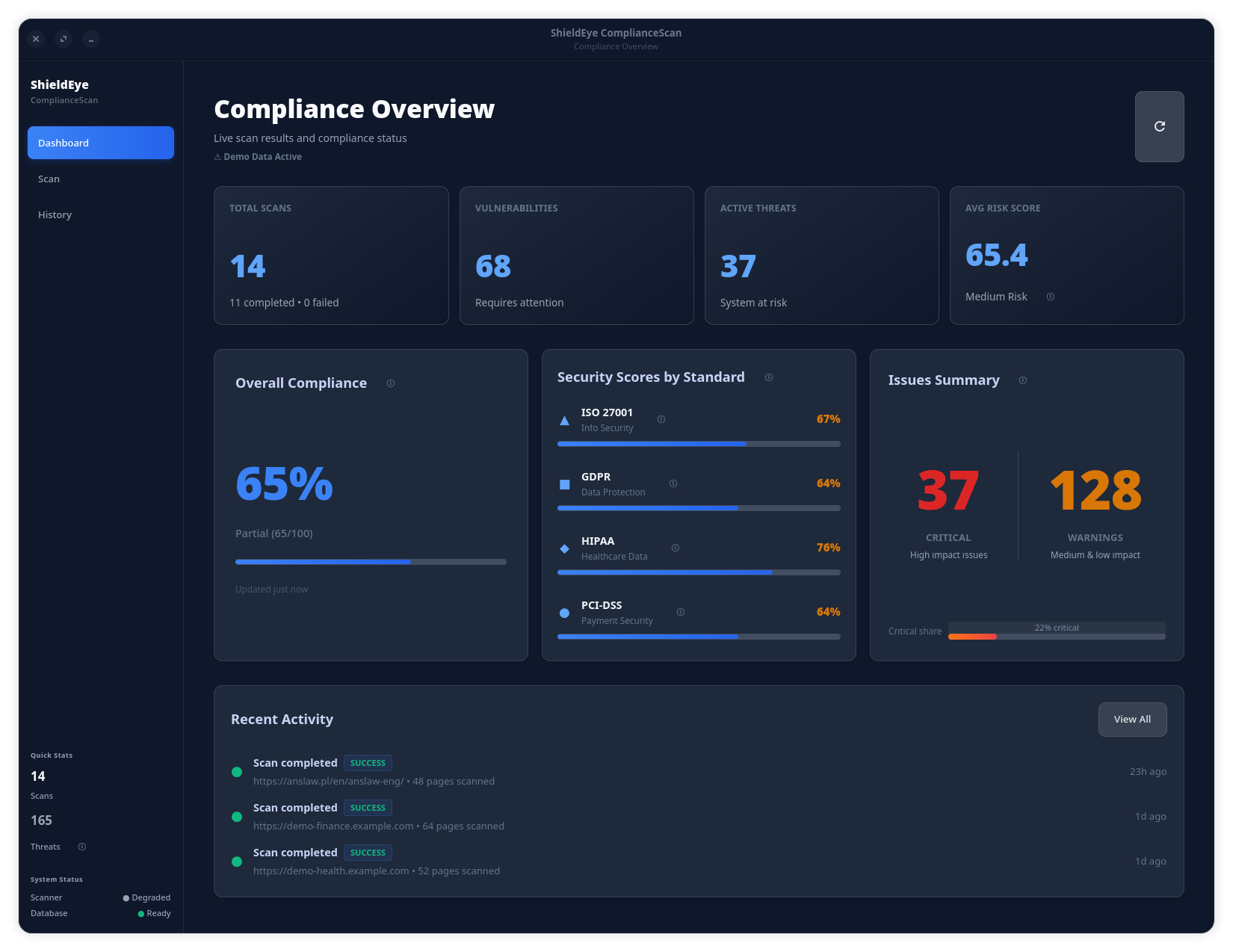Open the Dashboard section

[x=101, y=143]
